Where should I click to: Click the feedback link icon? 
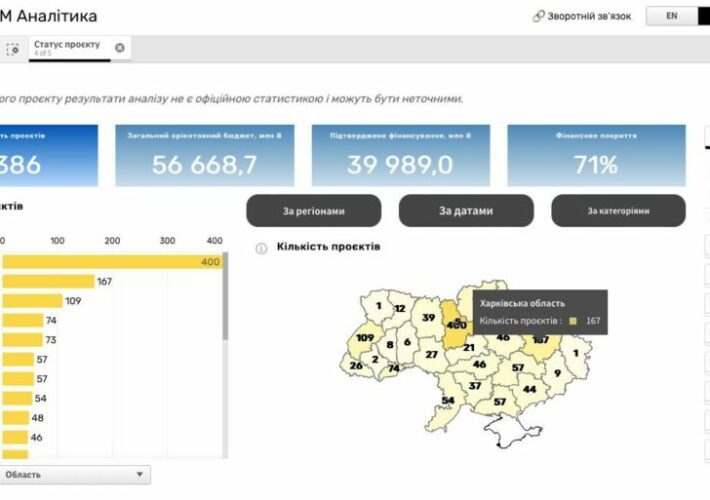pos(538,16)
